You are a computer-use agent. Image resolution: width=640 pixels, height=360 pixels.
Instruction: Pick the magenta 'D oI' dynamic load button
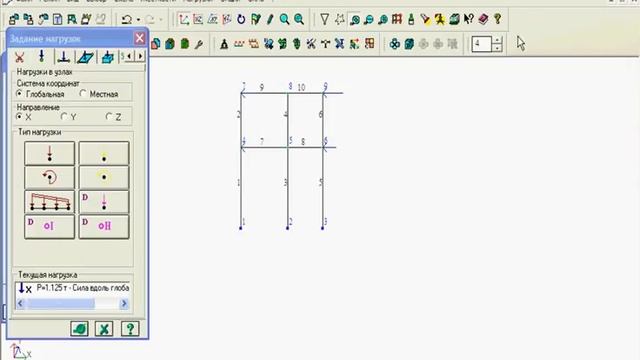49,226
